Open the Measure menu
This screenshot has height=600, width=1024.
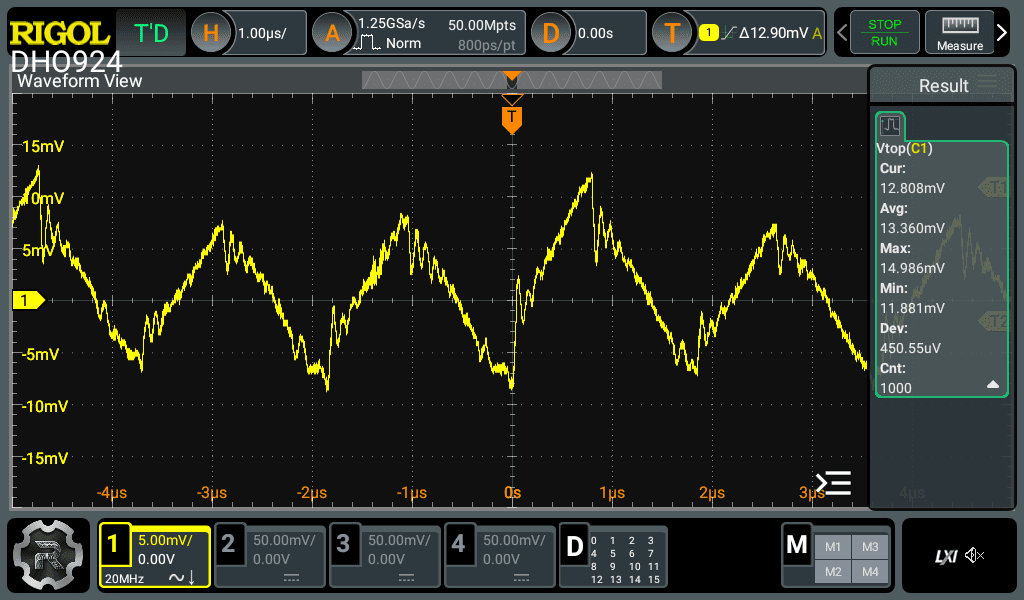point(959,33)
